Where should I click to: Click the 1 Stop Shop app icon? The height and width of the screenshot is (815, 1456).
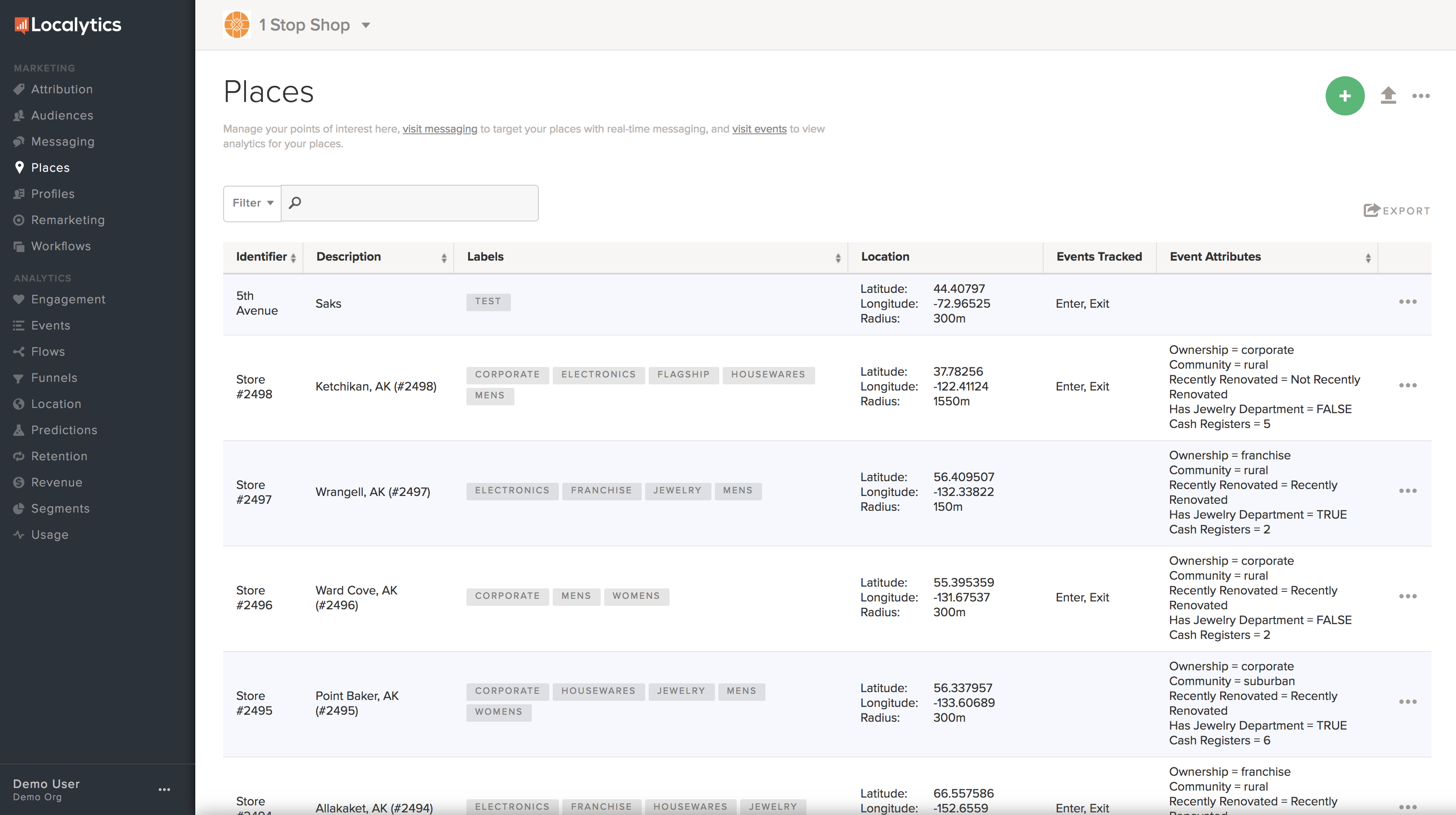tap(237, 25)
